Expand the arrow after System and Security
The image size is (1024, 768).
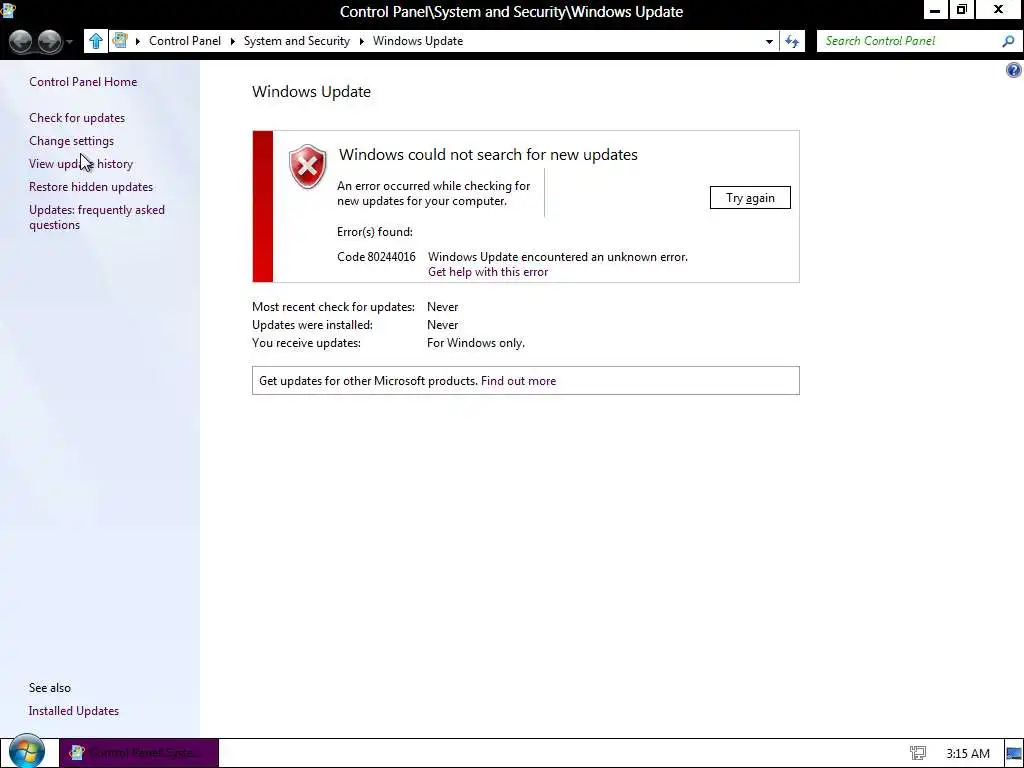click(362, 41)
